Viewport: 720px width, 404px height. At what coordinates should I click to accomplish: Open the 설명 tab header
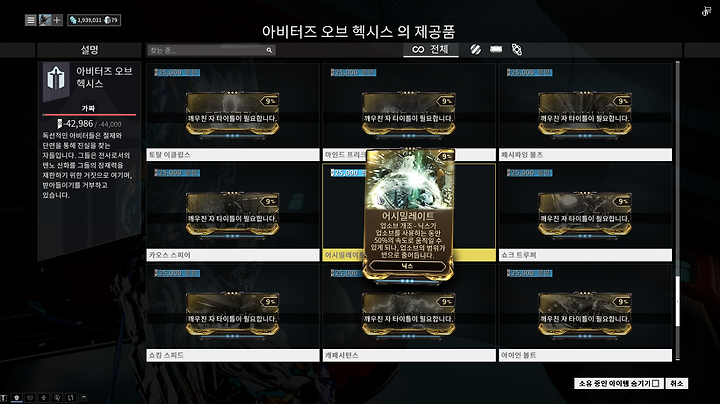[89, 50]
